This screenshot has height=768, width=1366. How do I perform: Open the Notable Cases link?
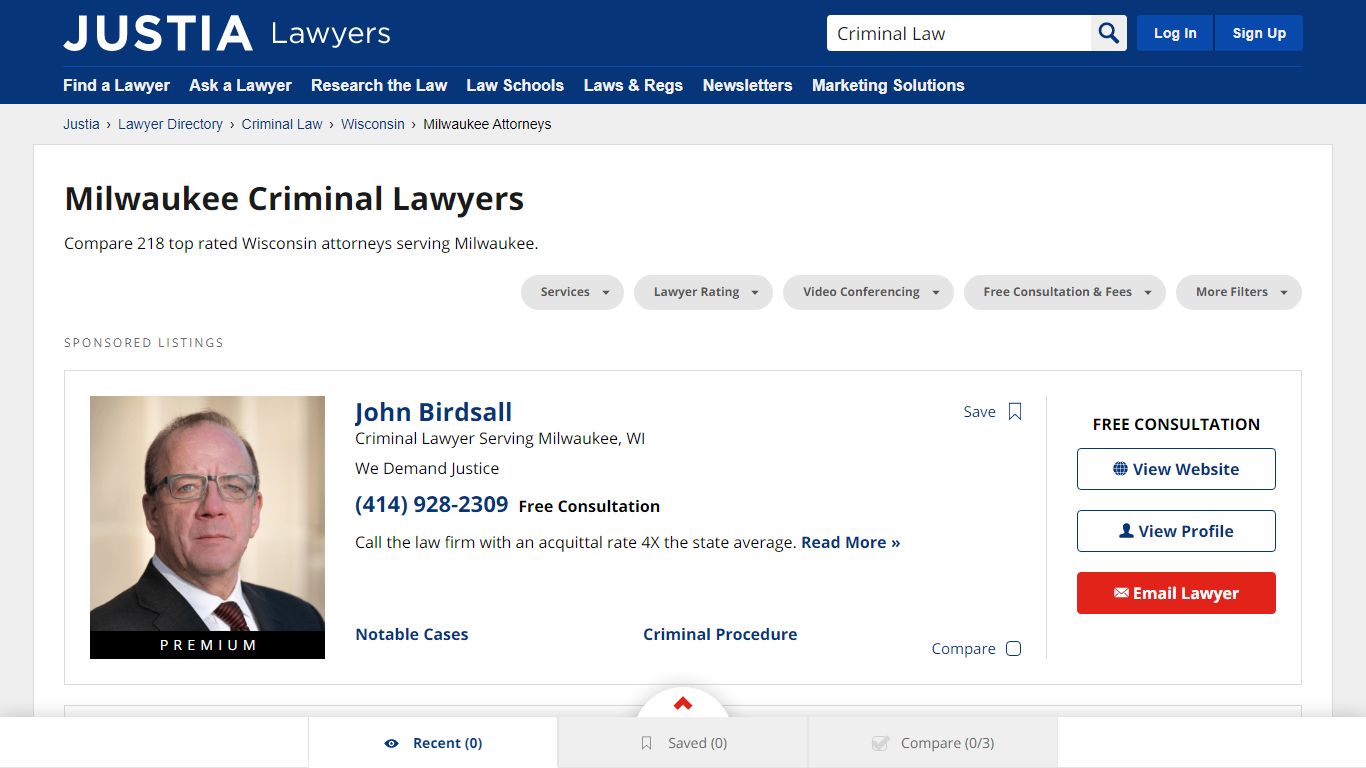point(412,634)
